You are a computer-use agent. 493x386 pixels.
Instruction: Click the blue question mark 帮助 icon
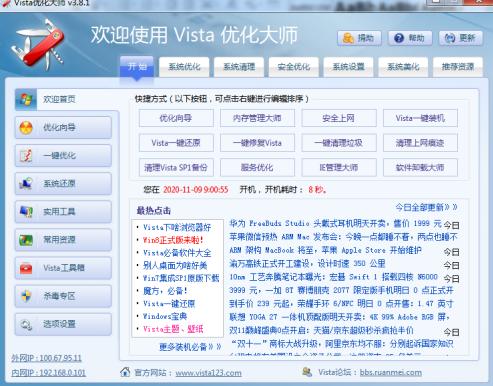coord(399,38)
